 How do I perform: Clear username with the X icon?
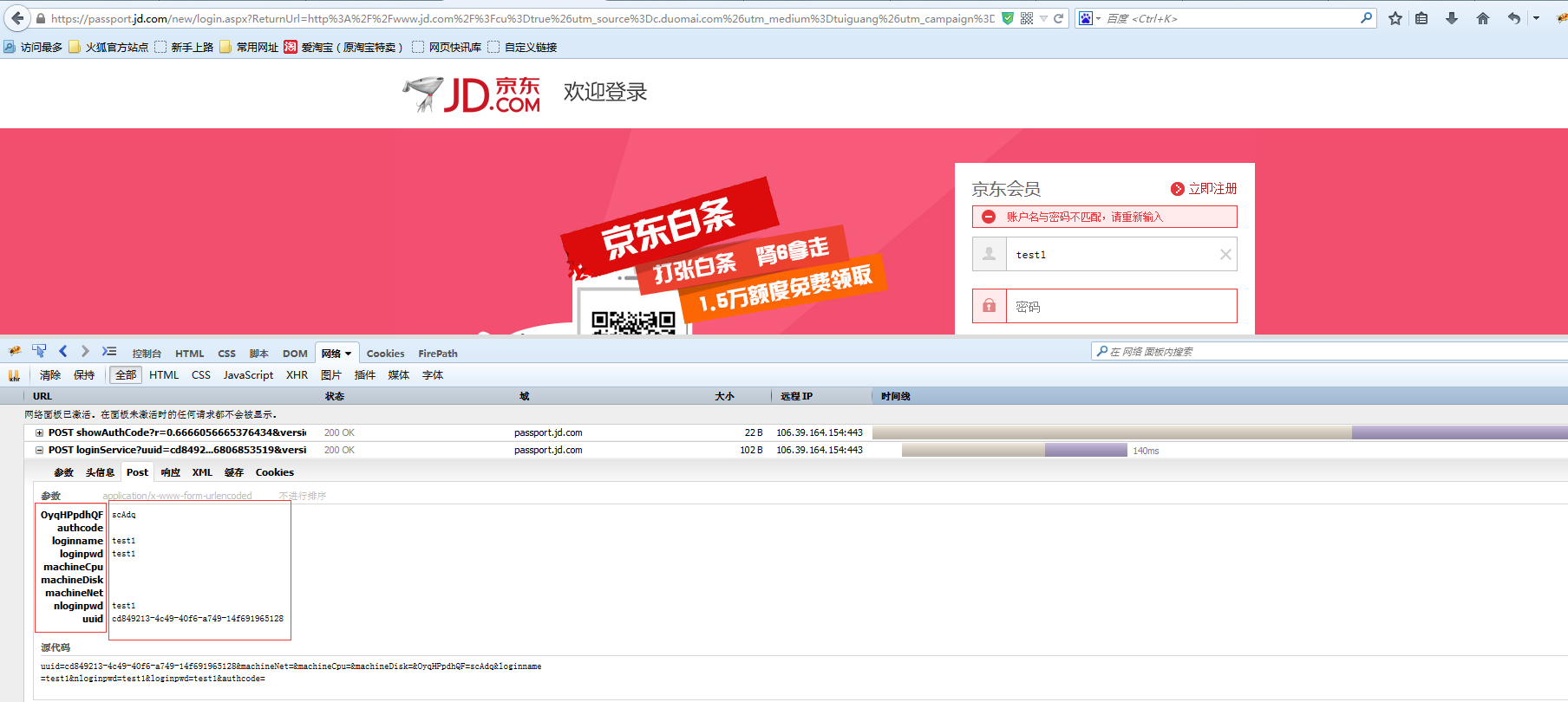tap(1225, 255)
